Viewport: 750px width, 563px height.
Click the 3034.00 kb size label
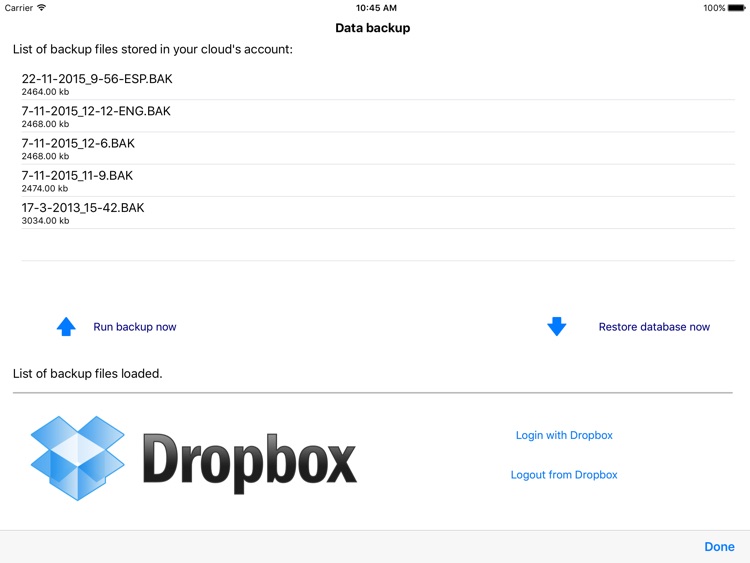click(x=45, y=221)
